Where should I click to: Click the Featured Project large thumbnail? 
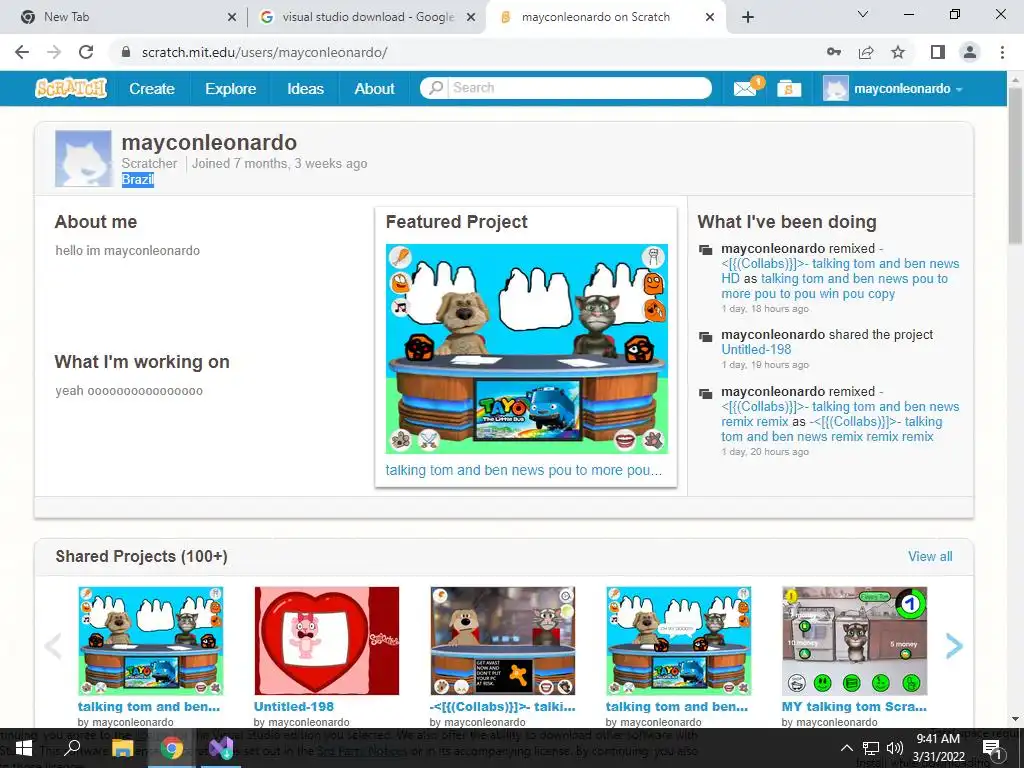point(526,349)
